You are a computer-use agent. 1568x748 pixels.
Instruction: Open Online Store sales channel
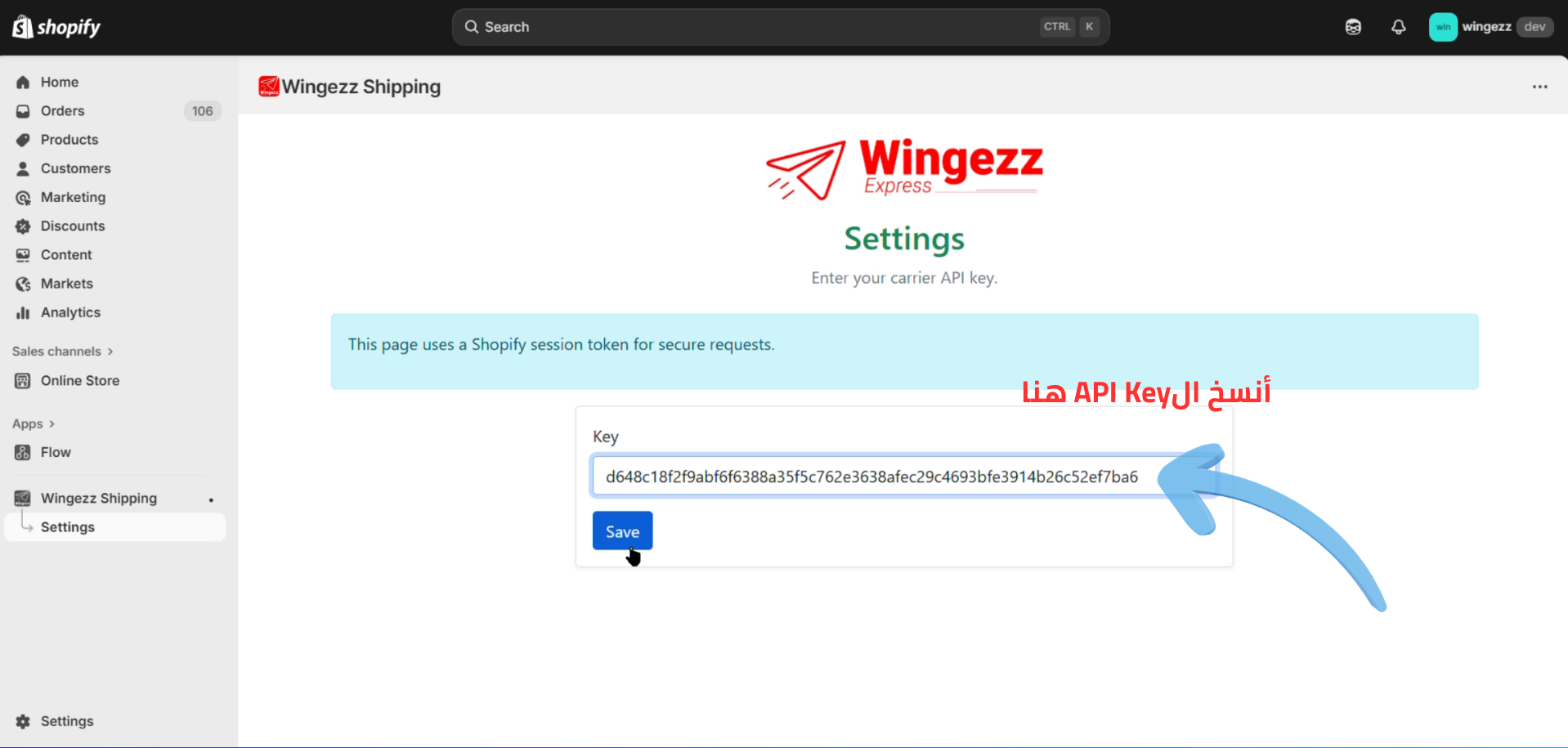[80, 381]
